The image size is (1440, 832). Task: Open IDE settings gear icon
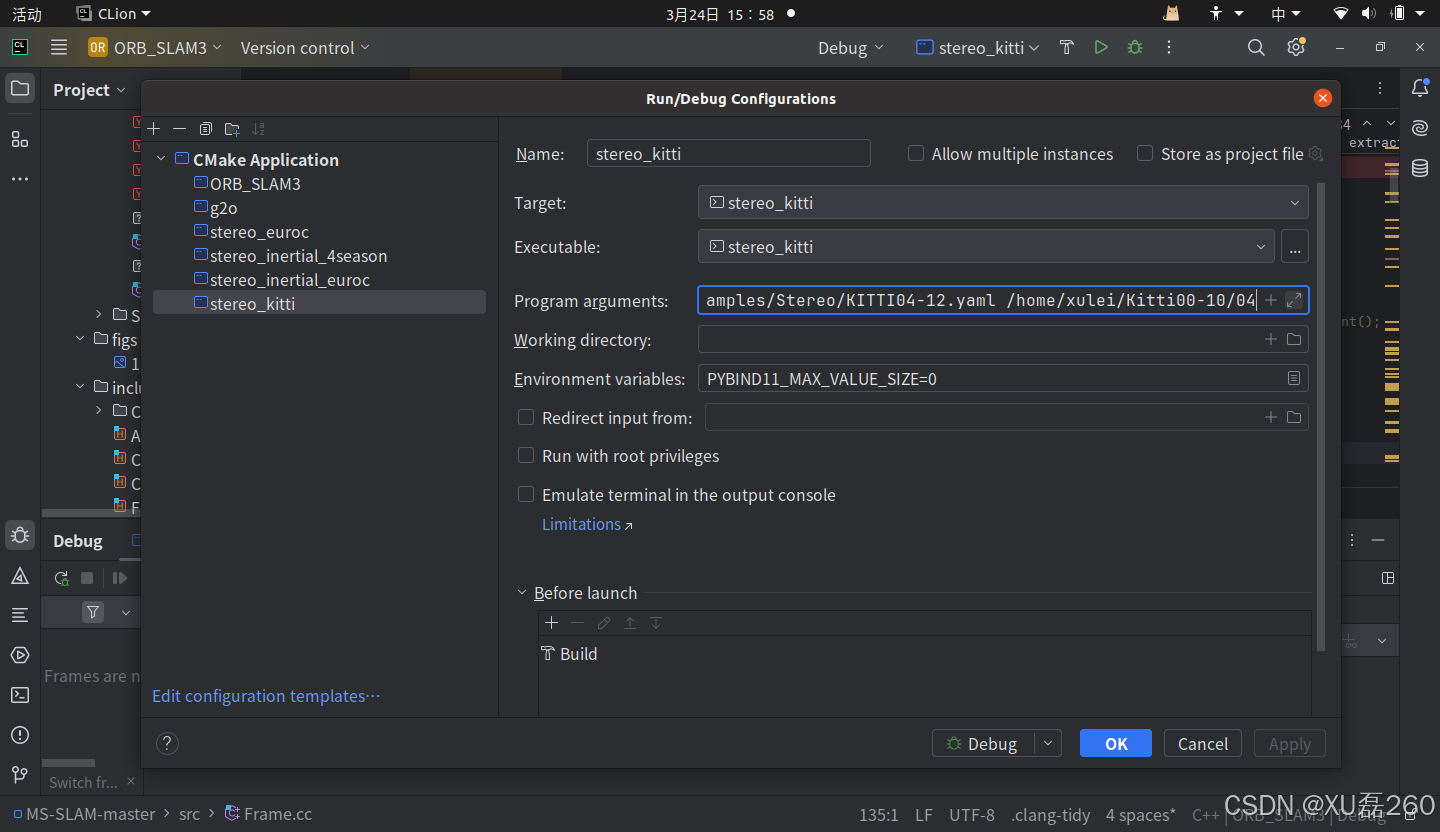[x=1296, y=47]
